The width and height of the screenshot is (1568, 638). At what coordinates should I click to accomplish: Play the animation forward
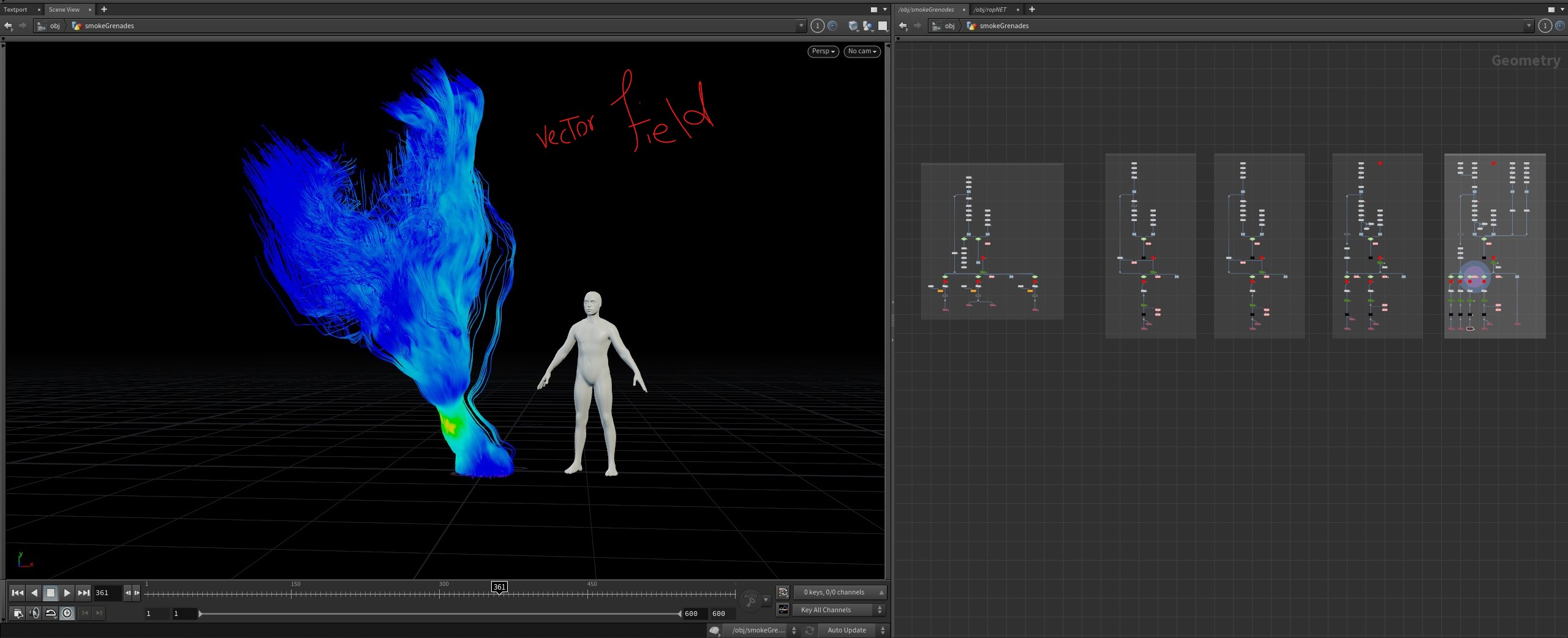click(x=67, y=593)
